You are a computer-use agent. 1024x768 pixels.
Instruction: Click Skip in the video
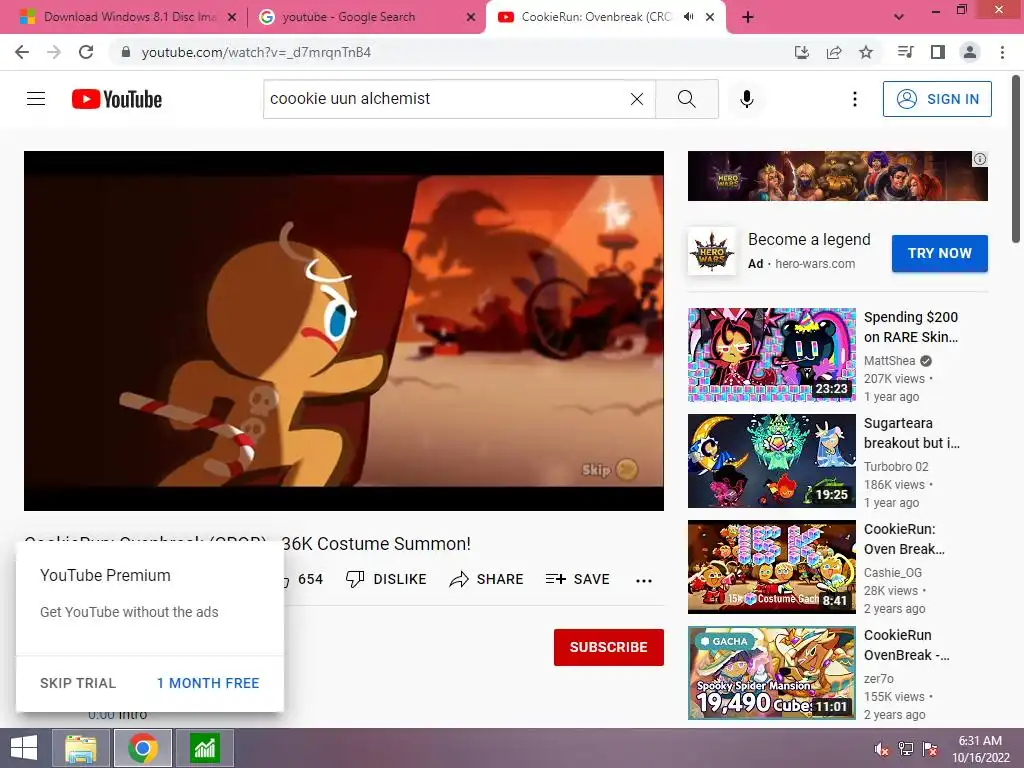click(609, 470)
